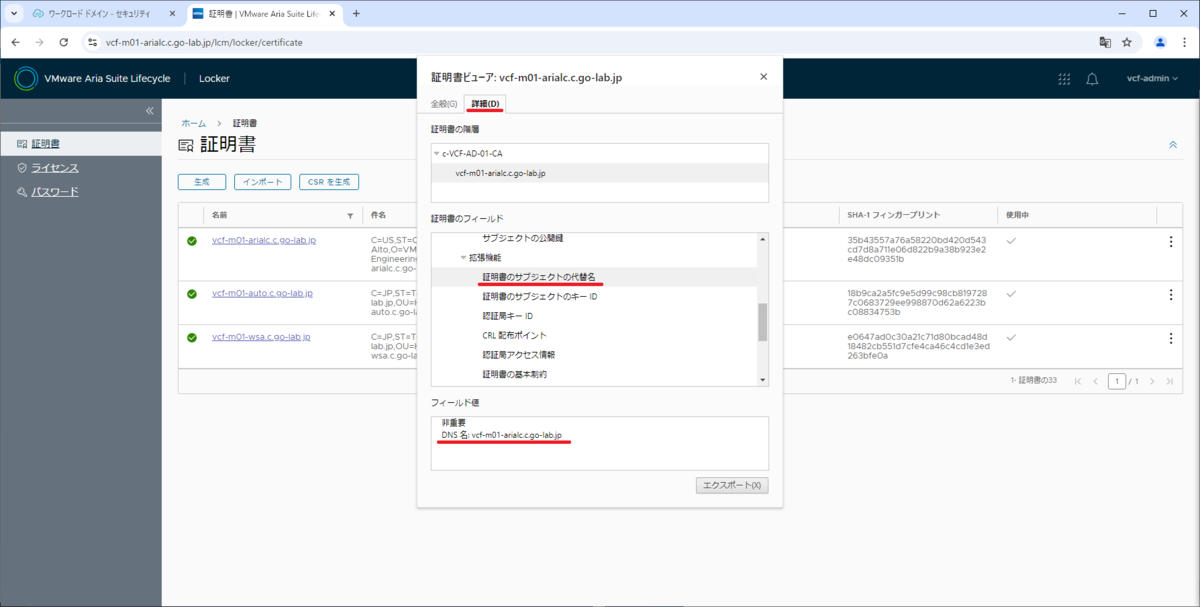Go to the first page of certificates

(1078, 381)
